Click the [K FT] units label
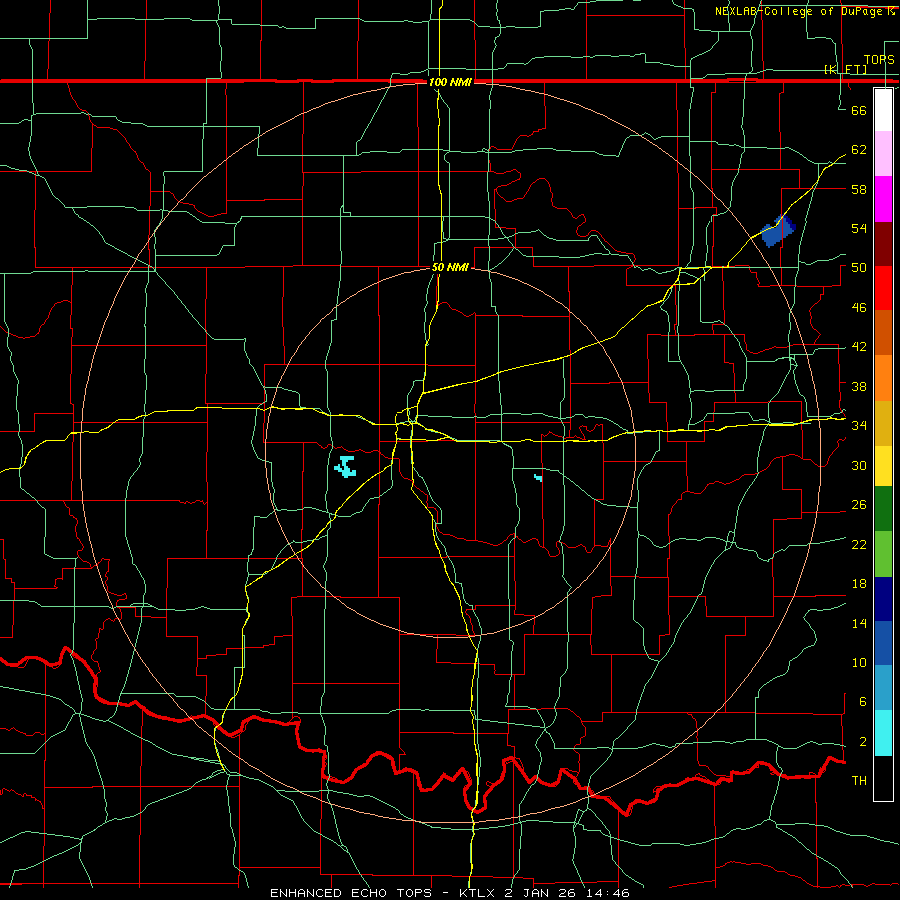The height and width of the screenshot is (900, 900). (x=845, y=69)
